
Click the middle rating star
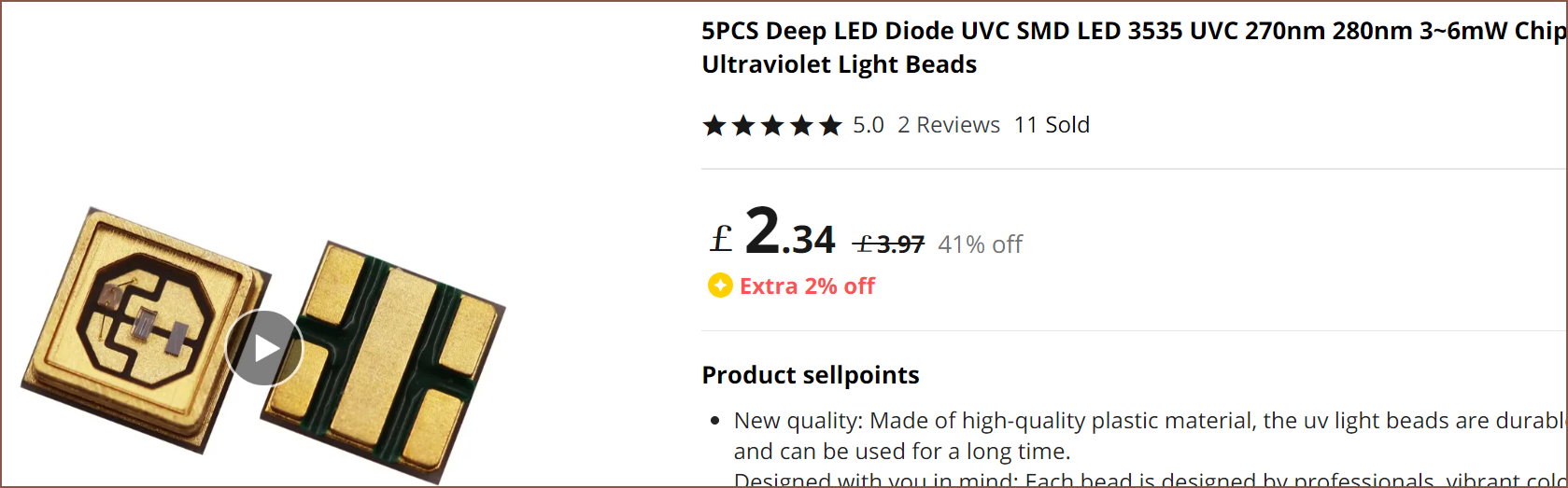click(772, 125)
